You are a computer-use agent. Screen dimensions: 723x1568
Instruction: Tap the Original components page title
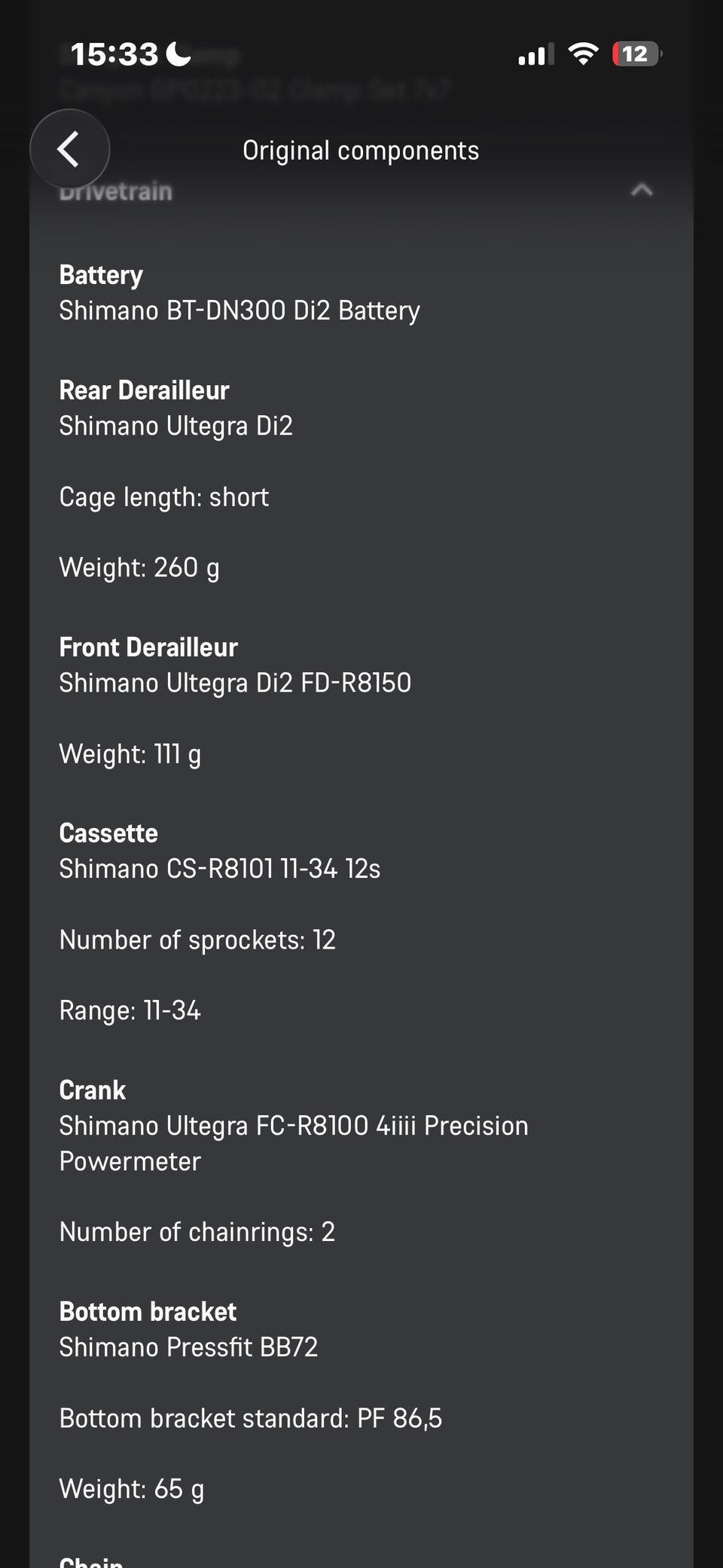tap(361, 151)
